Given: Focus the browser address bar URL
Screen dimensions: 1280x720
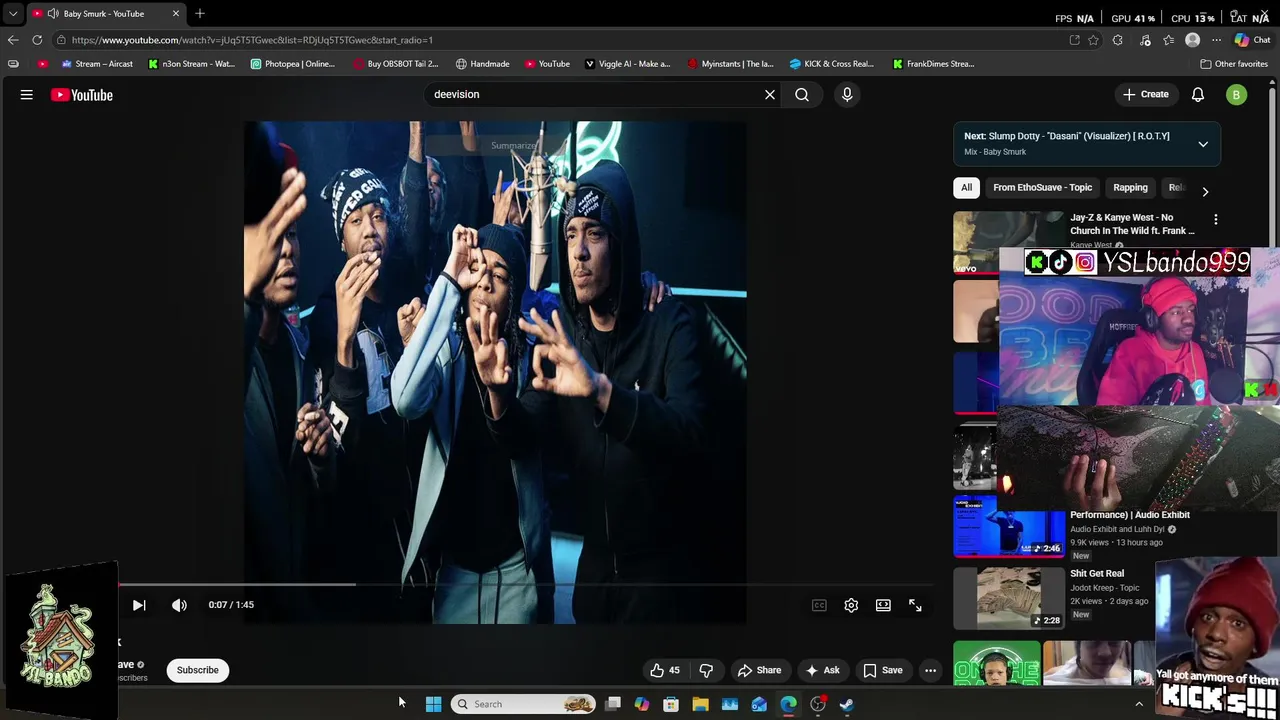Looking at the screenshot, I should pos(252,40).
